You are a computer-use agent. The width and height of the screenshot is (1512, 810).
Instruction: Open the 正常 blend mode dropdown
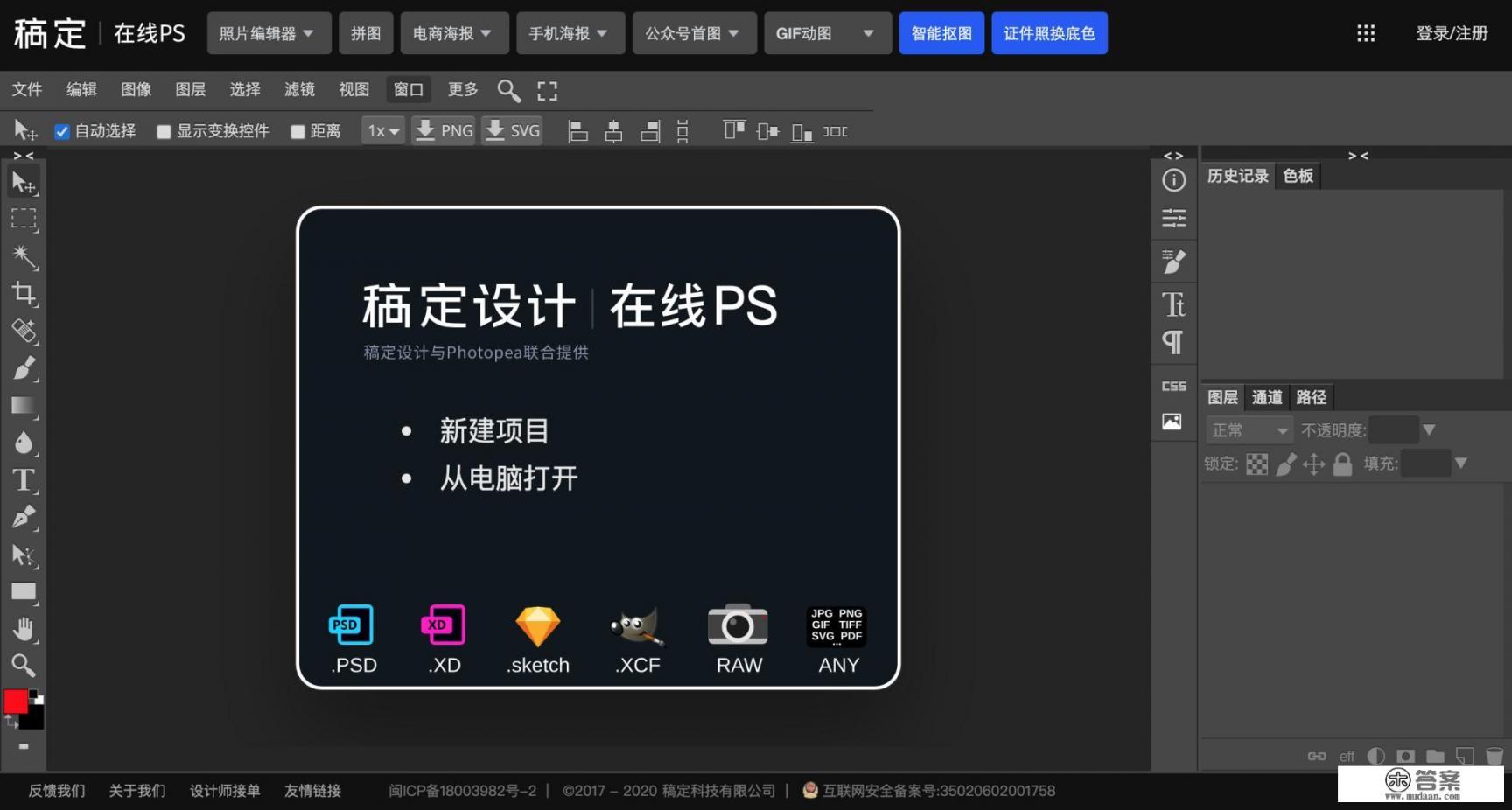1249,430
